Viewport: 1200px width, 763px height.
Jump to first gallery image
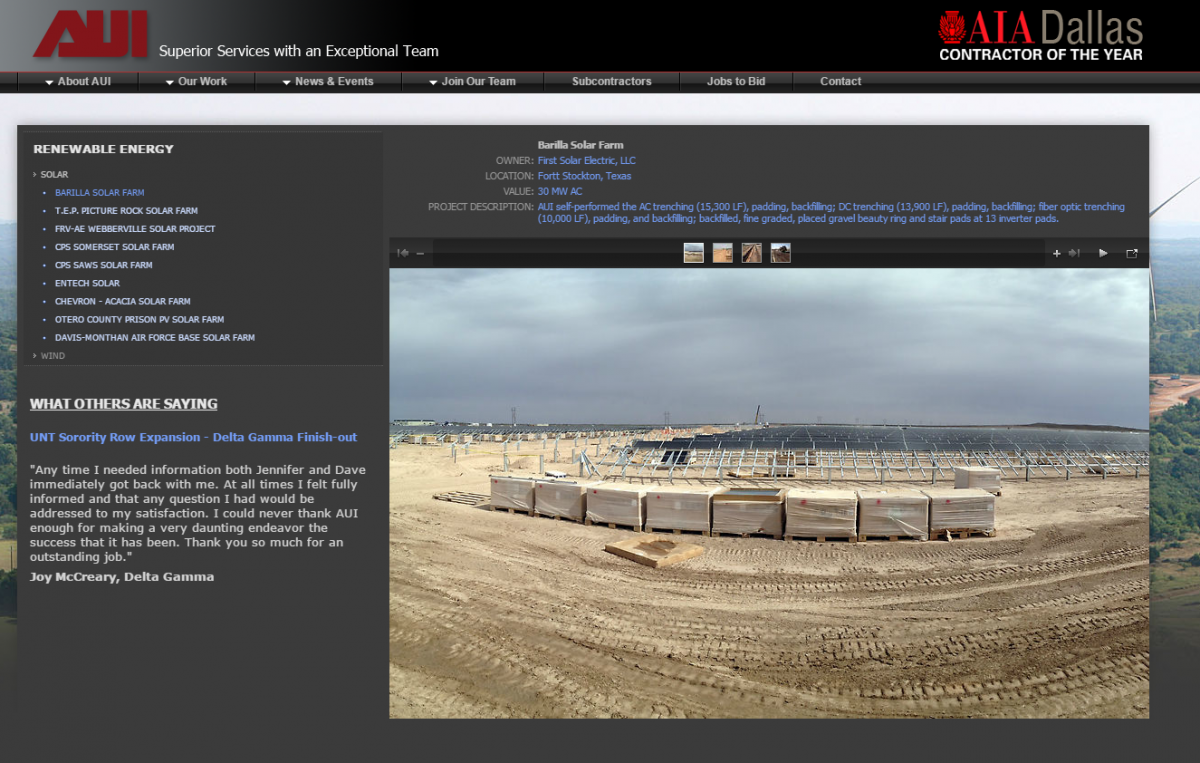(x=403, y=253)
